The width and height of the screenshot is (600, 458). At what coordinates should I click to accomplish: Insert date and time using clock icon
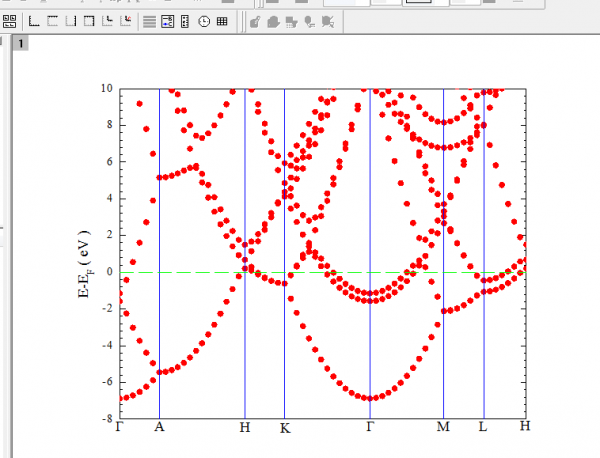204,21
